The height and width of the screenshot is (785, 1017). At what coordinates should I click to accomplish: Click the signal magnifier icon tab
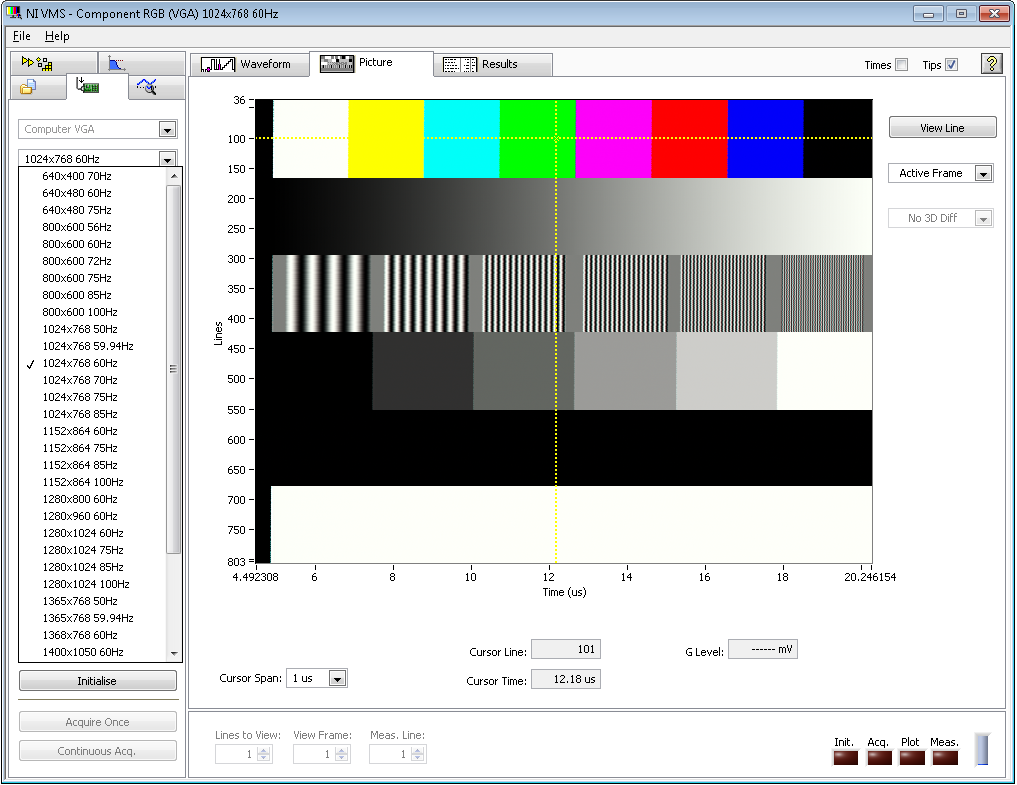(147, 88)
